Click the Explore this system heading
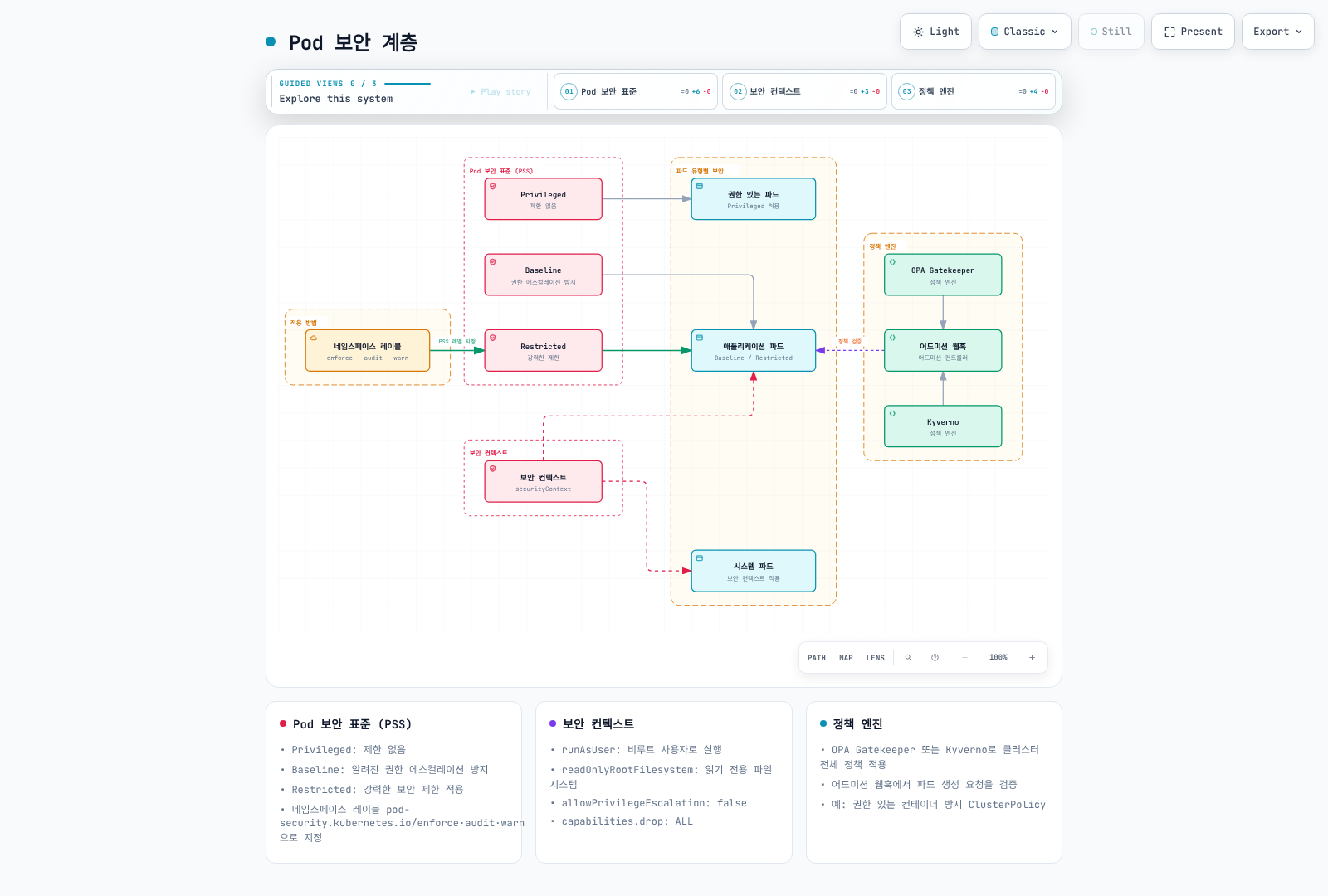 [x=336, y=99]
